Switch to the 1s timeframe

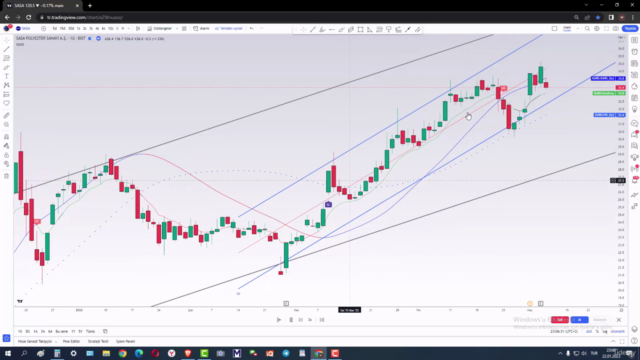79,29
